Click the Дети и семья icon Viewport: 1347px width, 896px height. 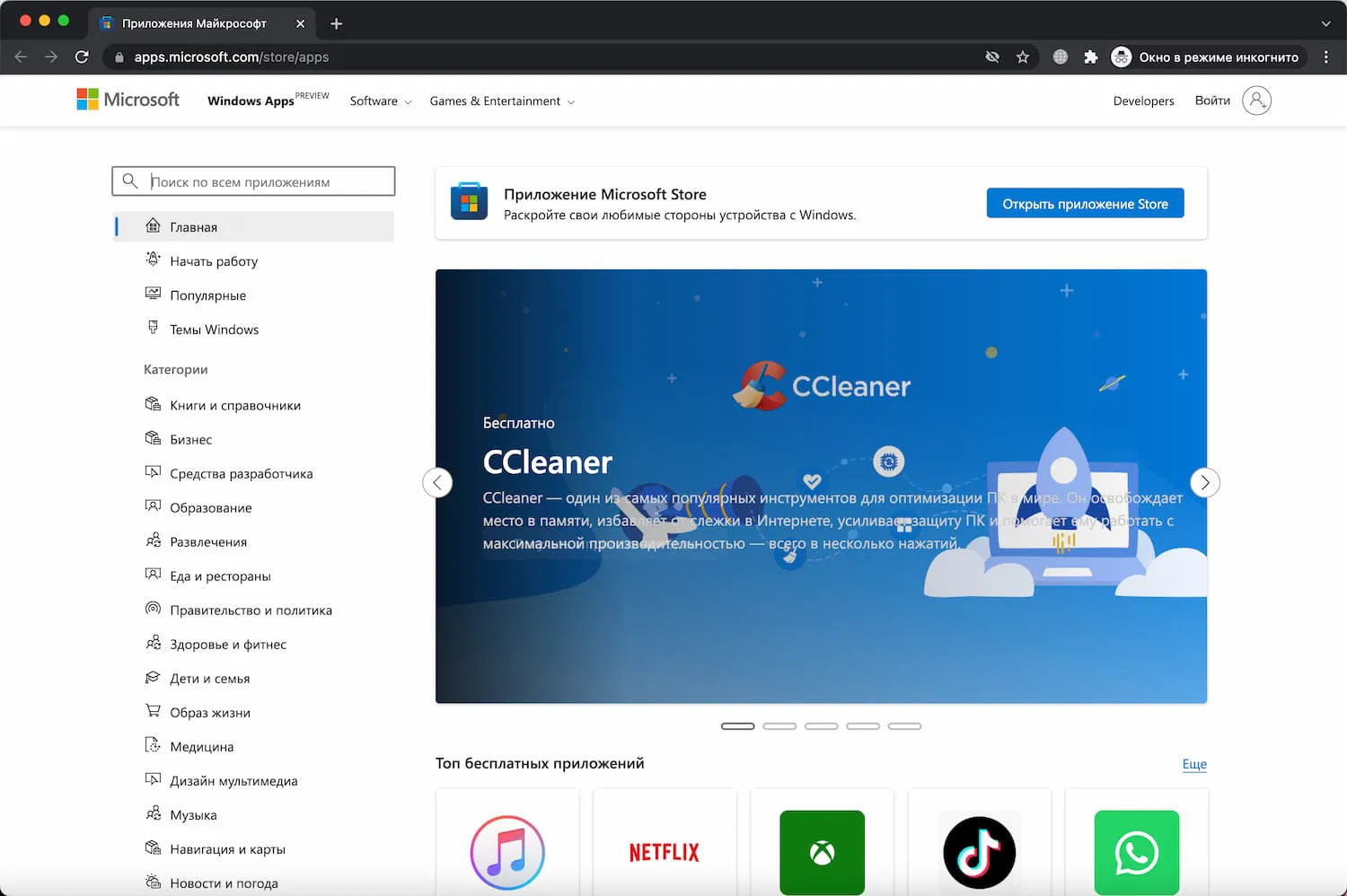[x=153, y=678]
